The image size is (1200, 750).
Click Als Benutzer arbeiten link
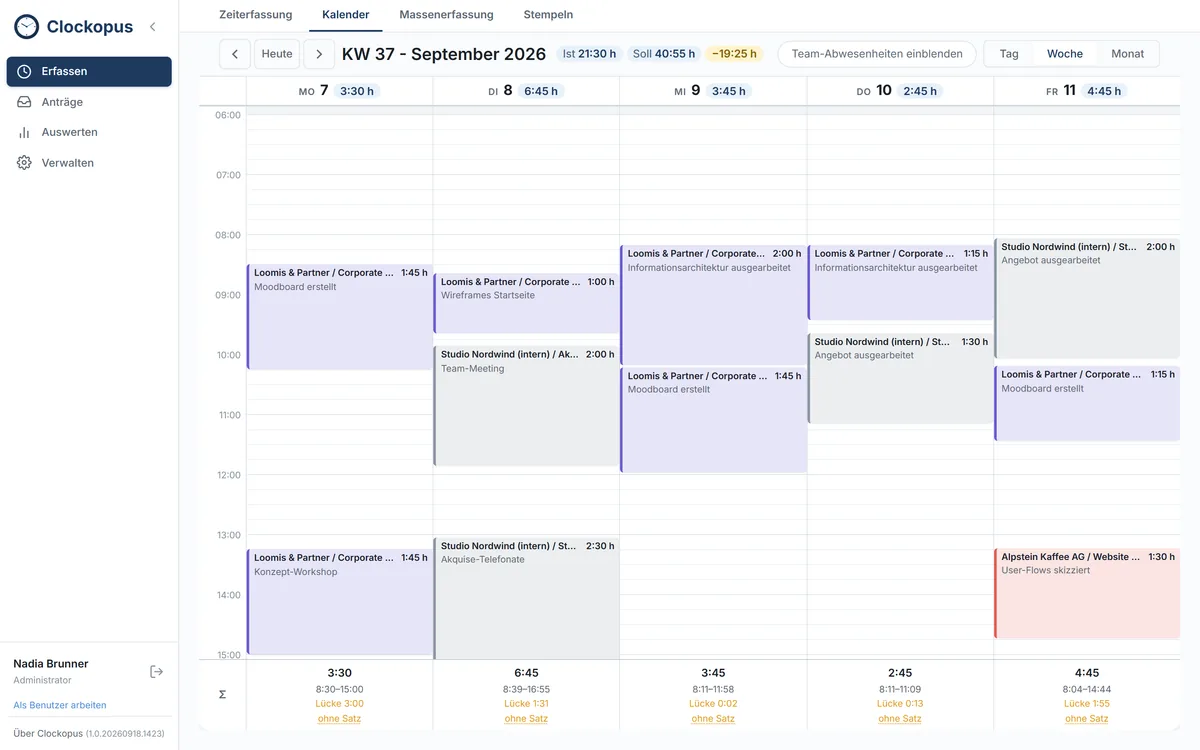click(60, 705)
